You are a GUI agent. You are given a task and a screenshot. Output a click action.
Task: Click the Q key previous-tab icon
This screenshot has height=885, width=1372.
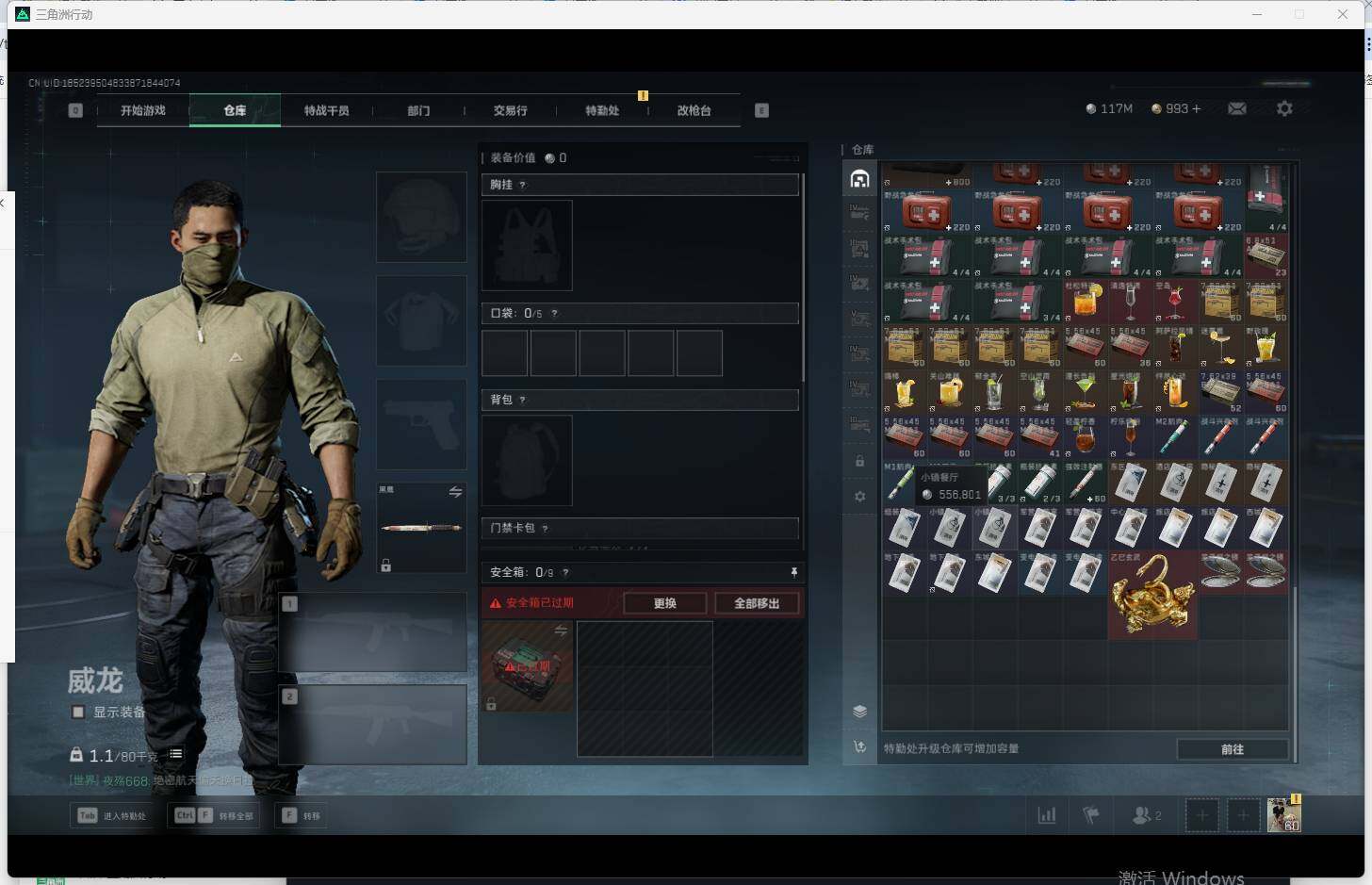click(x=75, y=110)
